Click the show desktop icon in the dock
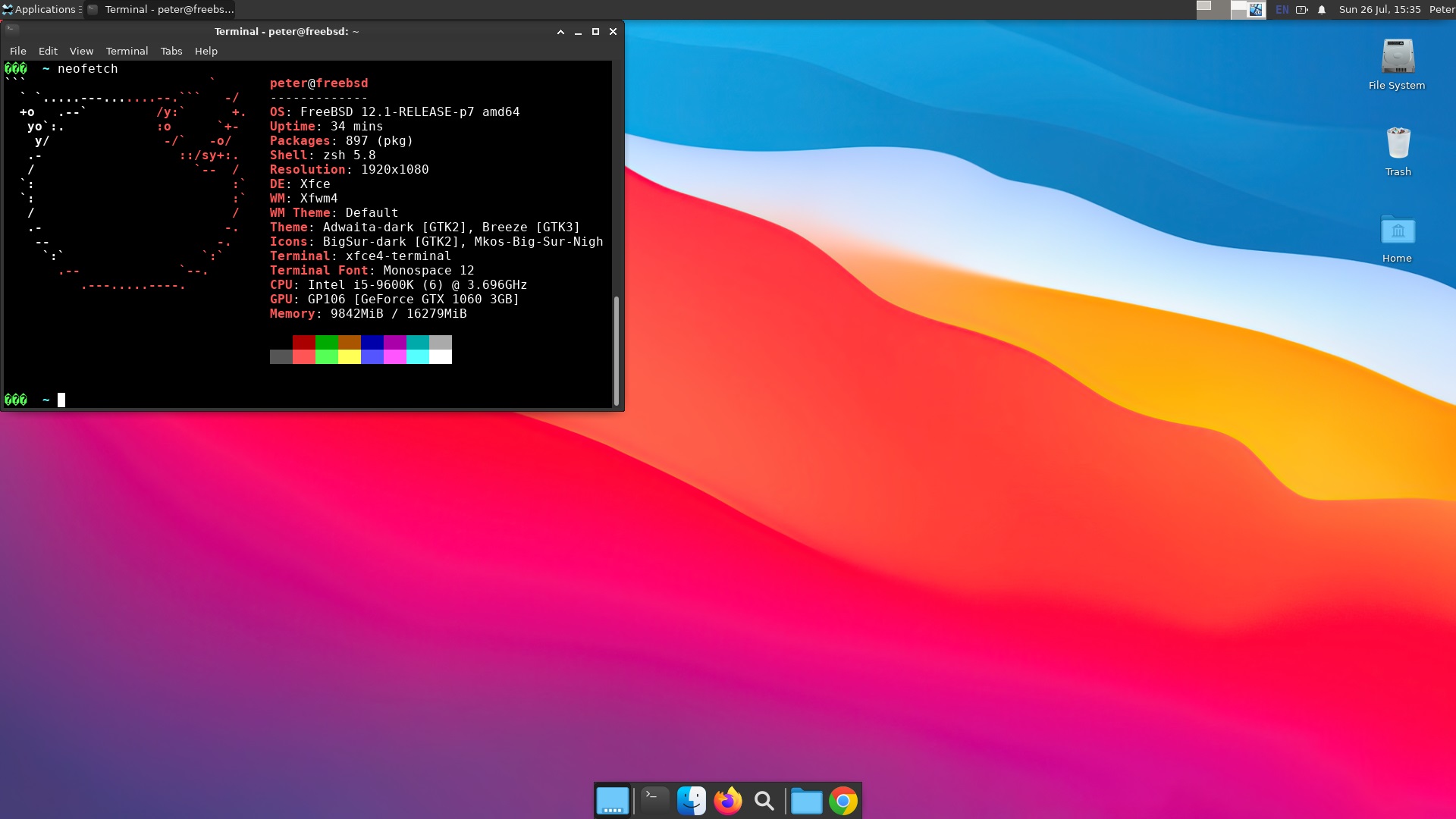 click(613, 800)
